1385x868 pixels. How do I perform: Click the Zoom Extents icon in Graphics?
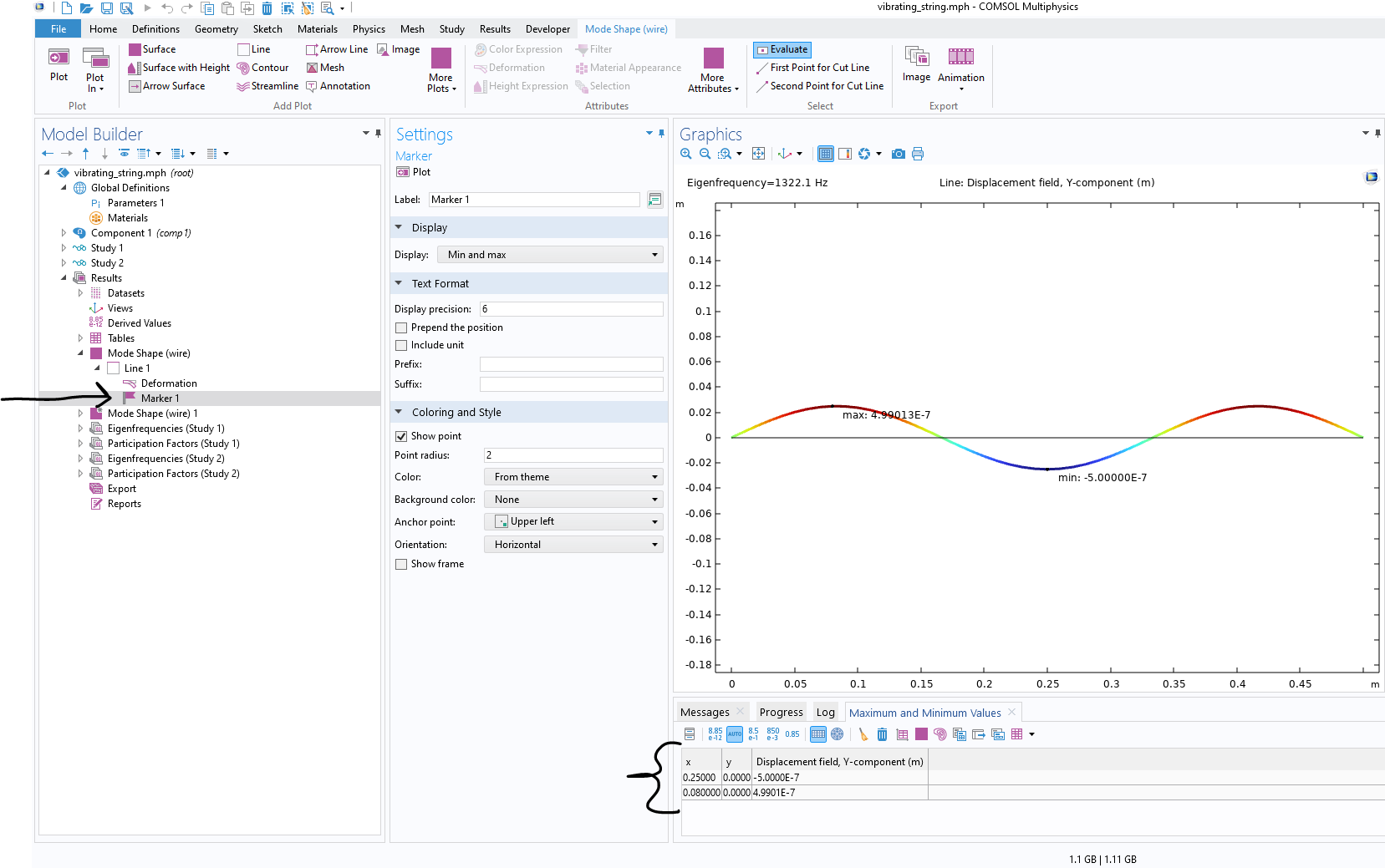point(758,154)
